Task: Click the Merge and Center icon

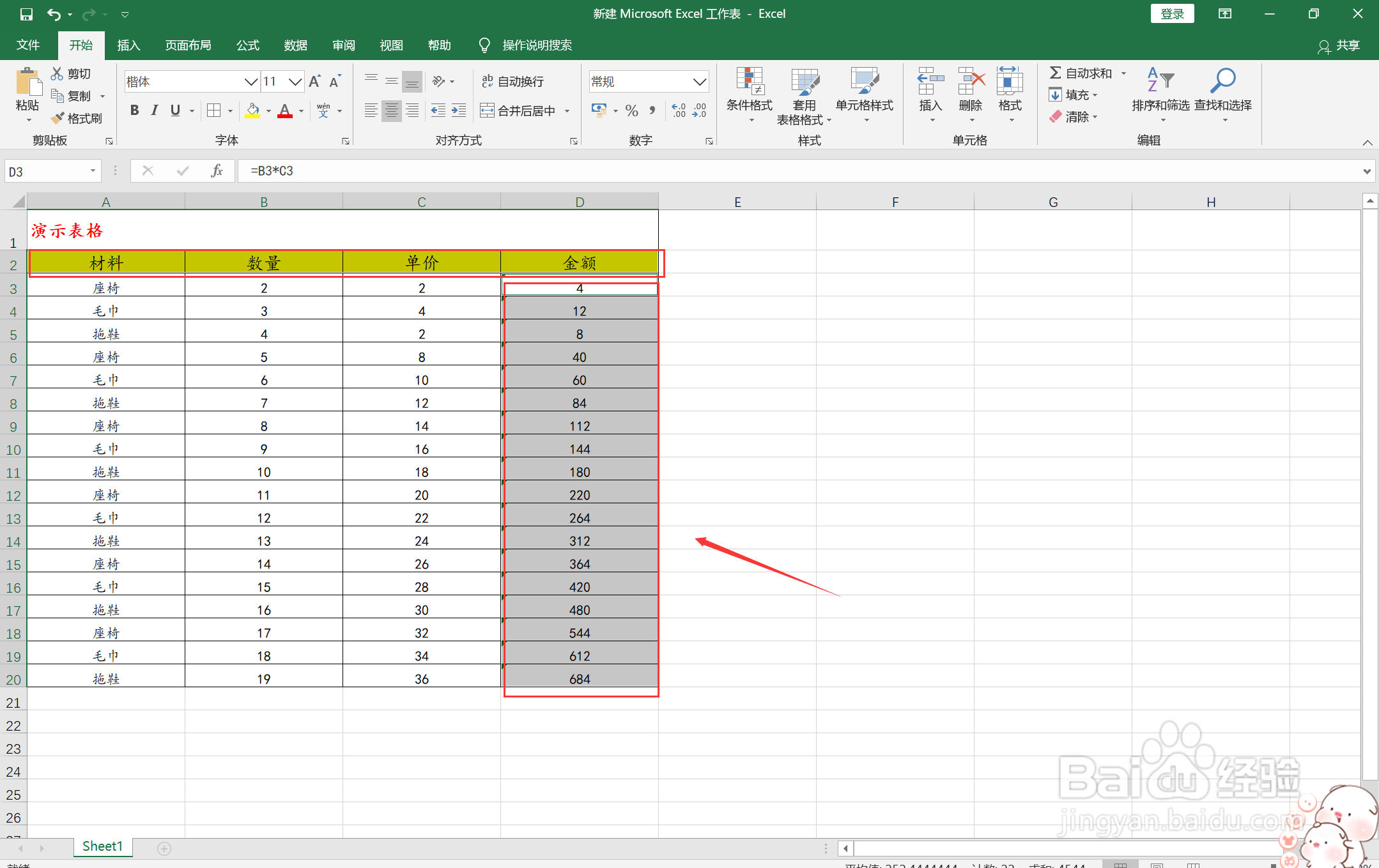Action: click(x=487, y=110)
